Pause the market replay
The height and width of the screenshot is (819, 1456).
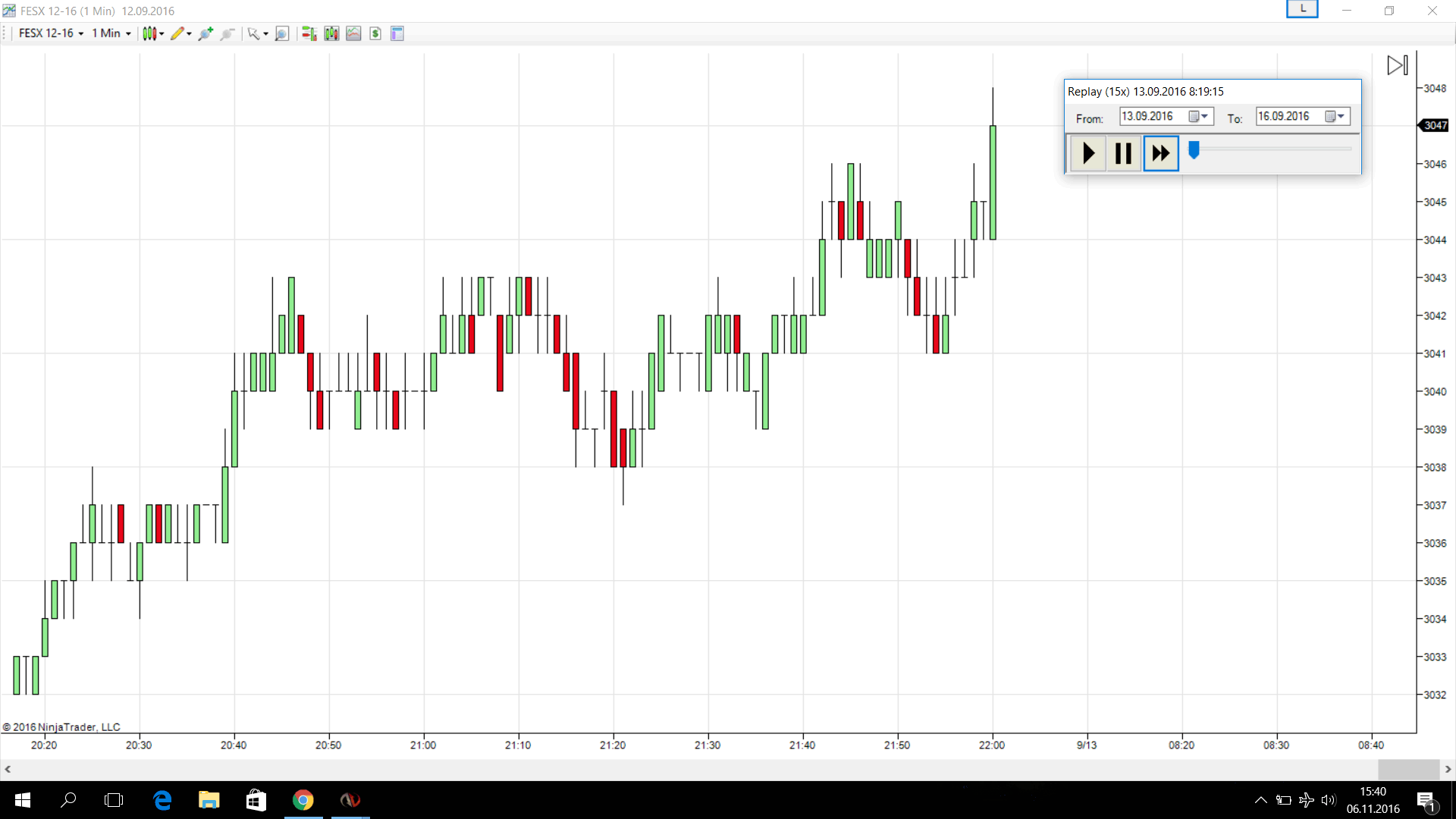tap(1123, 153)
